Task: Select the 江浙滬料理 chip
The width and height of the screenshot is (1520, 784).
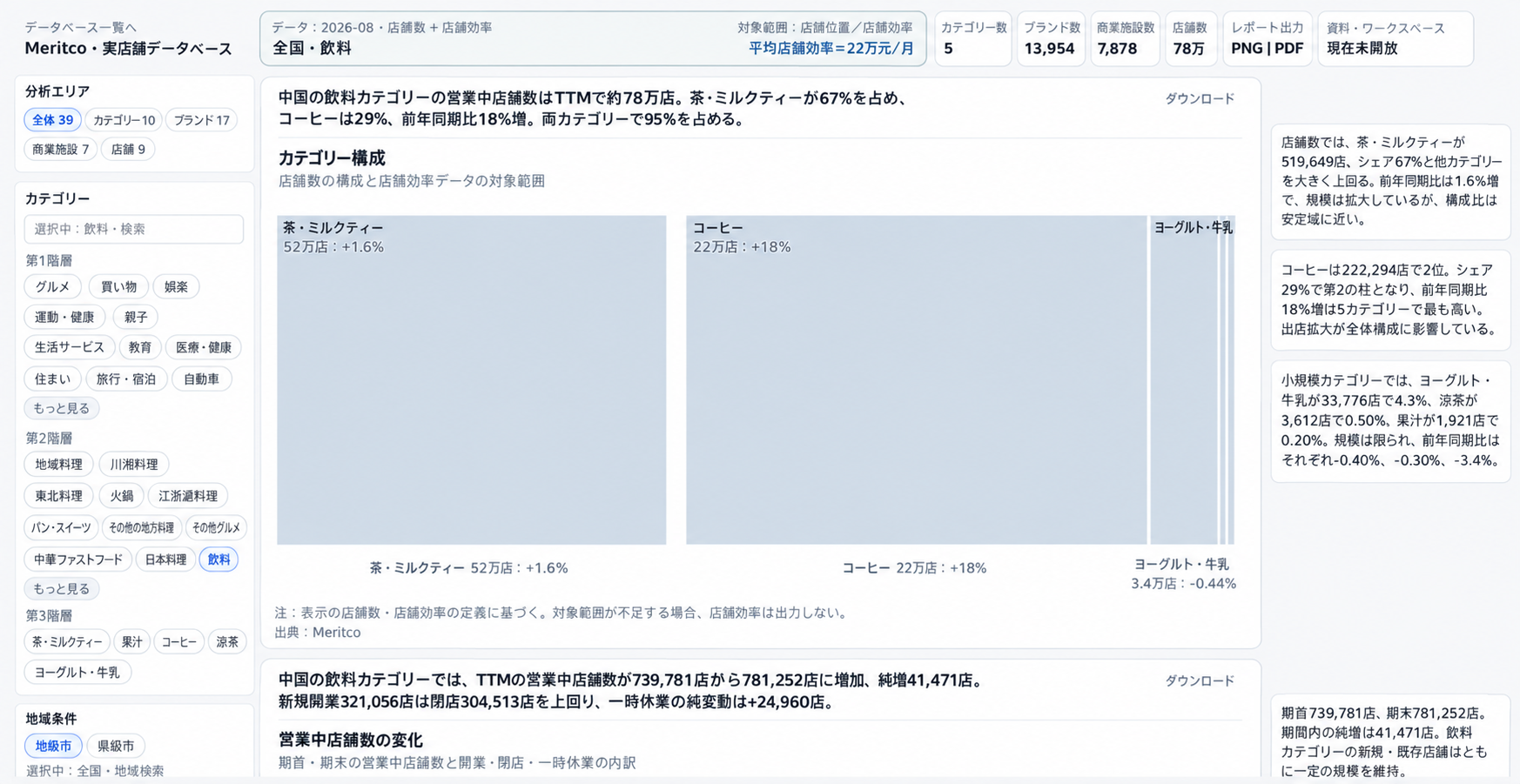Action: (188, 495)
